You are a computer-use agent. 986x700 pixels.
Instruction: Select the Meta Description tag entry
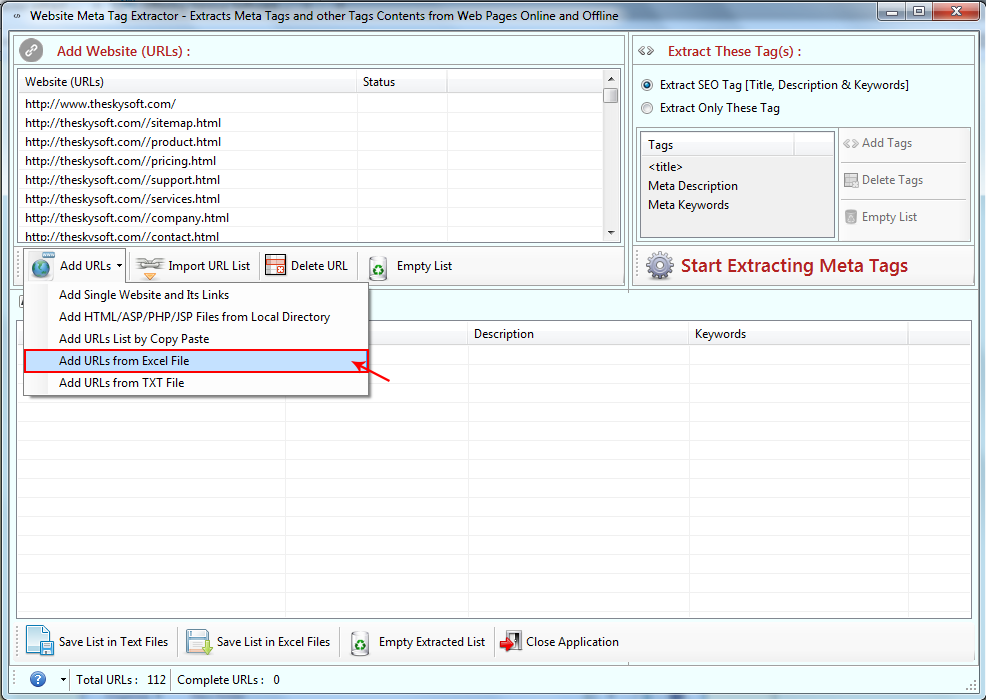coord(693,186)
